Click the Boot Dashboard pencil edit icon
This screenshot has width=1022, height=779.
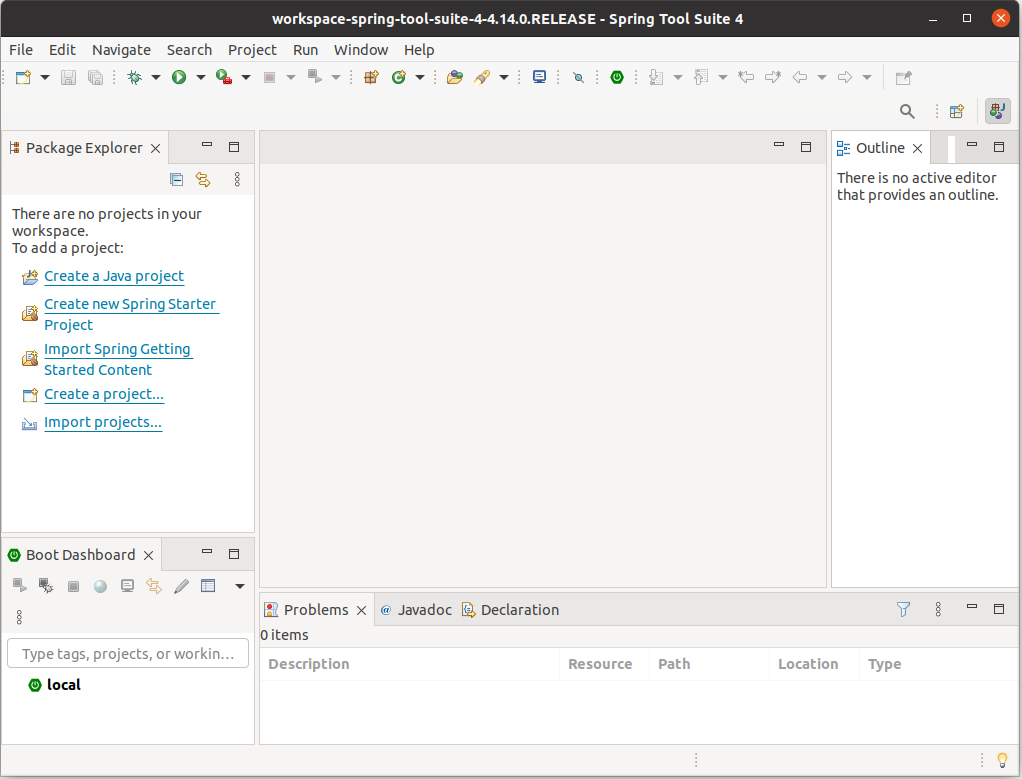click(181, 586)
